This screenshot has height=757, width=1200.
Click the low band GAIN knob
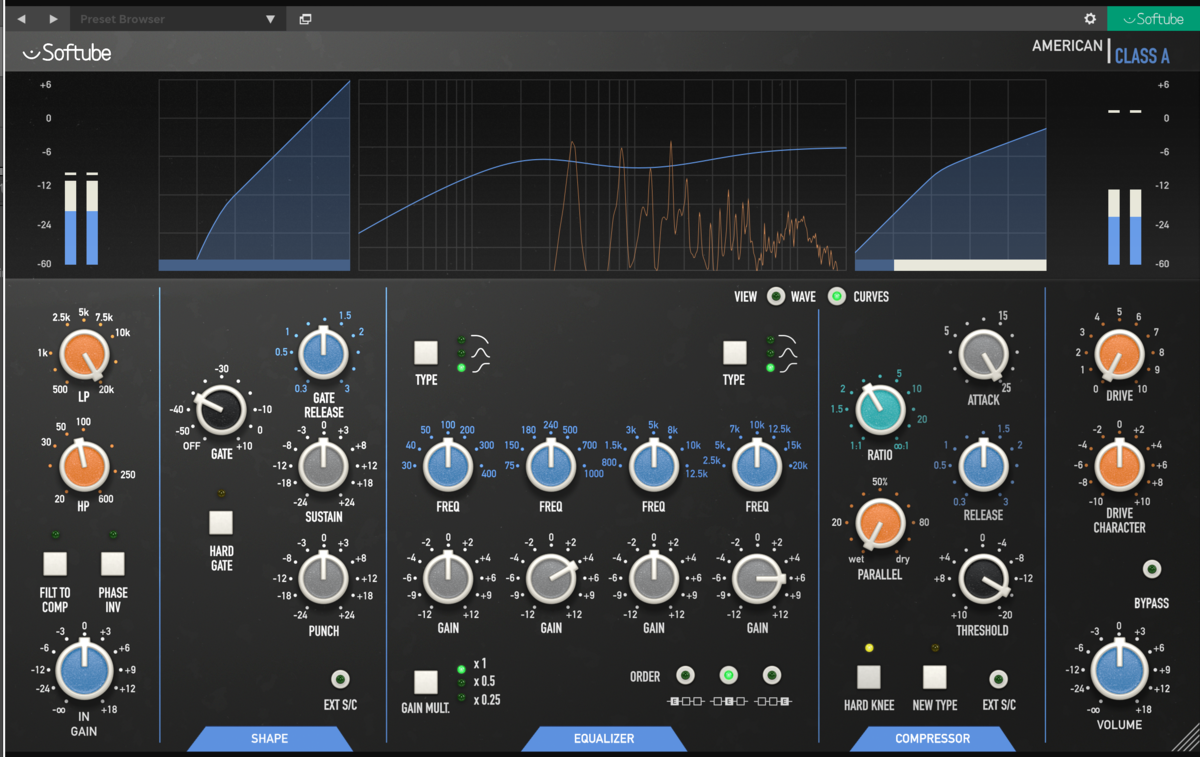pyautogui.click(x=448, y=578)
